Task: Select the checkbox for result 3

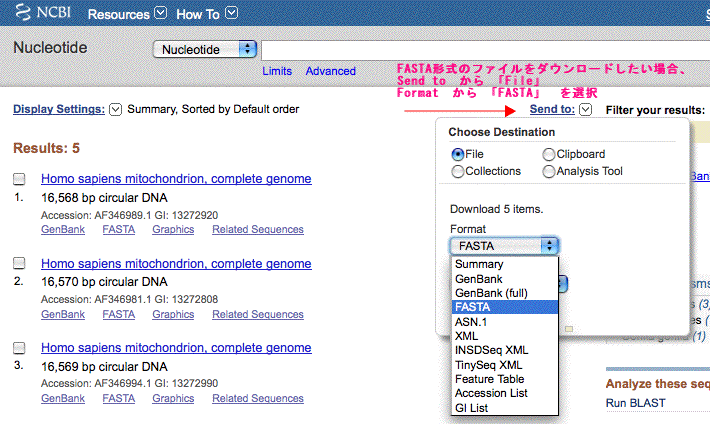Action: [x=19, y=348]
